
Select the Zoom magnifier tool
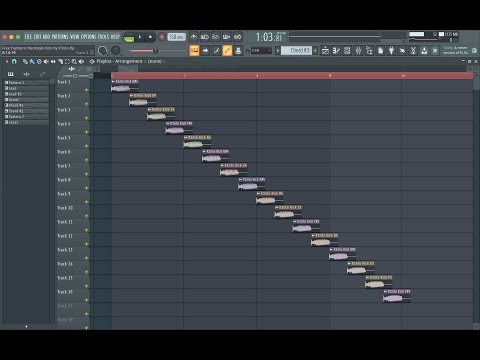coord(74,61)
